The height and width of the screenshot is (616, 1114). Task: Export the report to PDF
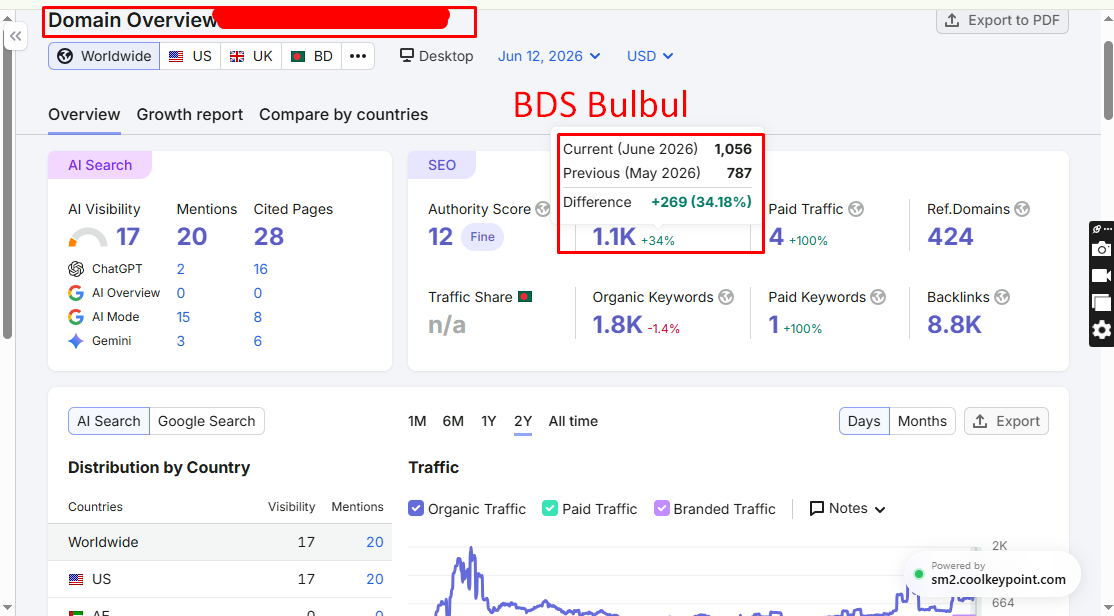[1002, 20]
